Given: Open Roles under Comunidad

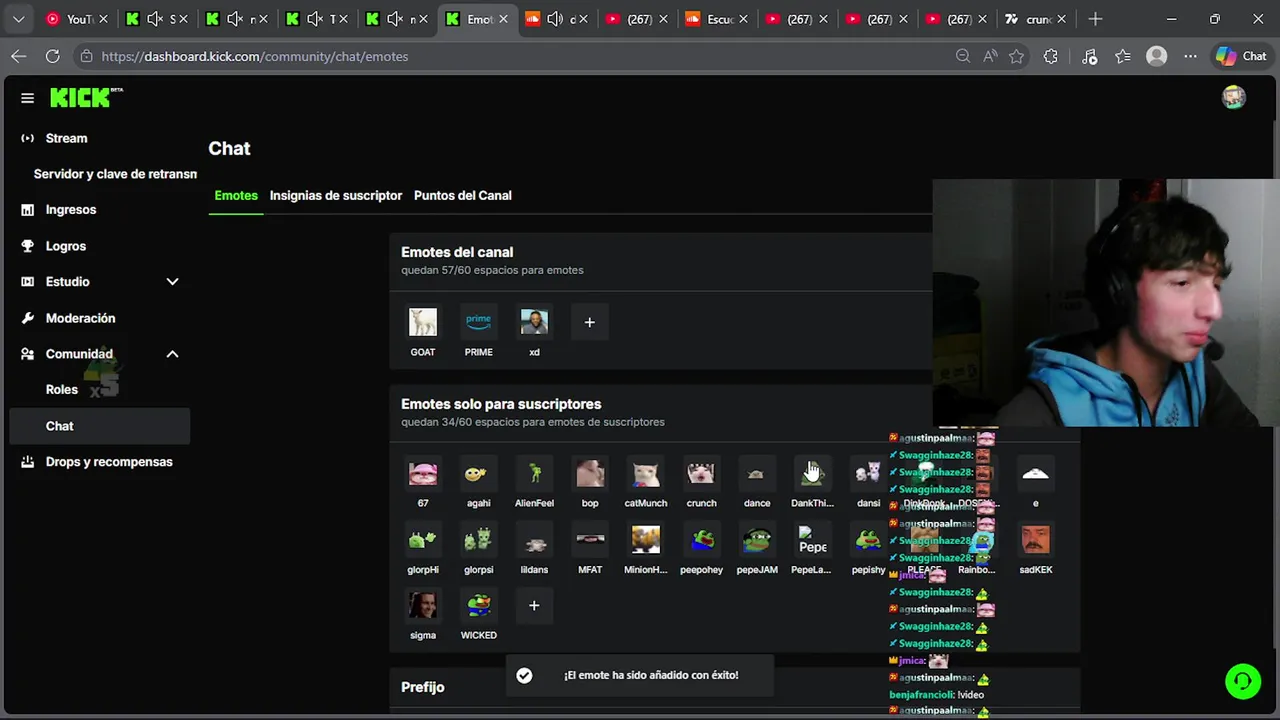Looking at the screenshot, I should coord(61,390).
